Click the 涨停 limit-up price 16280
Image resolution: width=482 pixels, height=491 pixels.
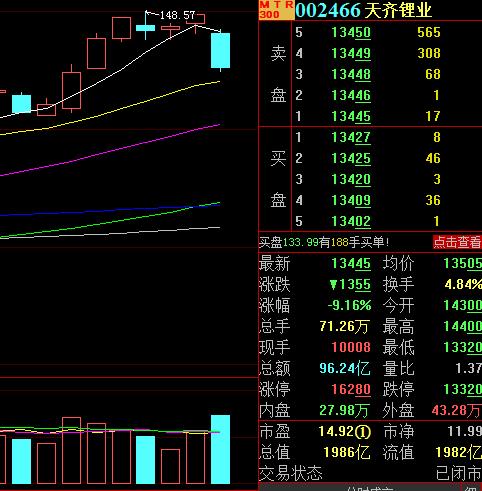351,389
